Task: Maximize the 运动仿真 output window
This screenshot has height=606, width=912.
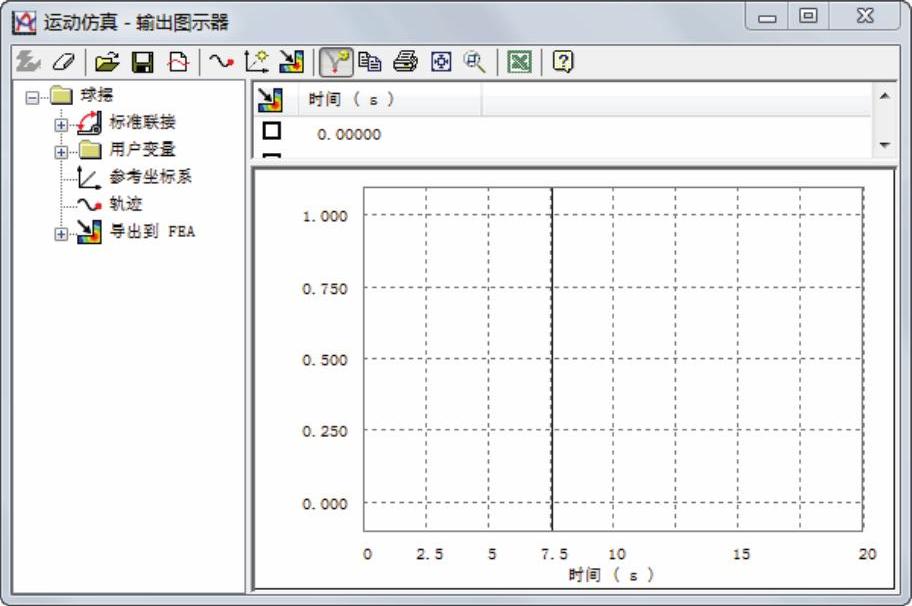Action: [808, 16]
